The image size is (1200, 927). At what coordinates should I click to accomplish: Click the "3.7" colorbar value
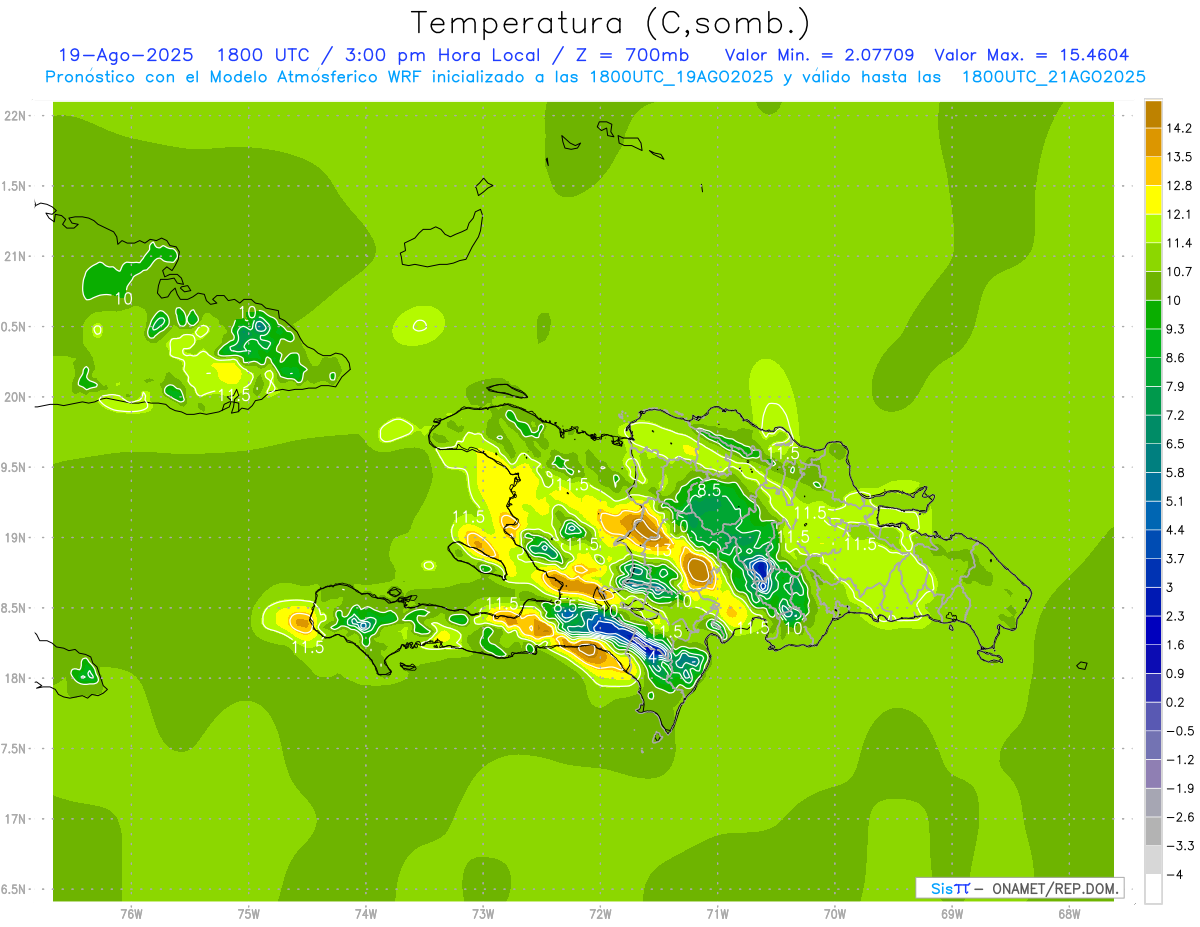pos(1175,558)
